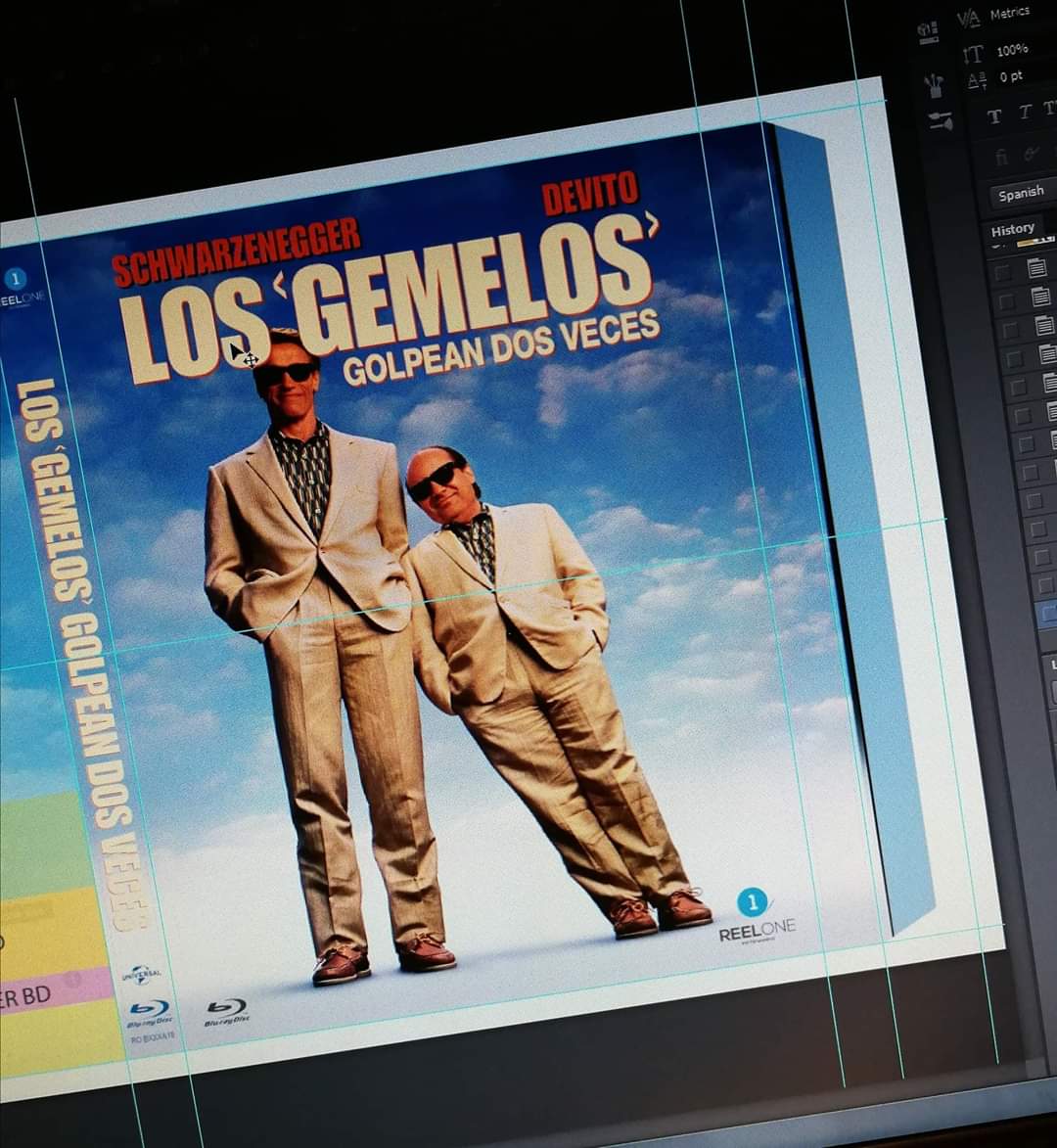The image size is (1057, 1148).
Task: Apply Faux Bold text style
Action: point(994,117)
